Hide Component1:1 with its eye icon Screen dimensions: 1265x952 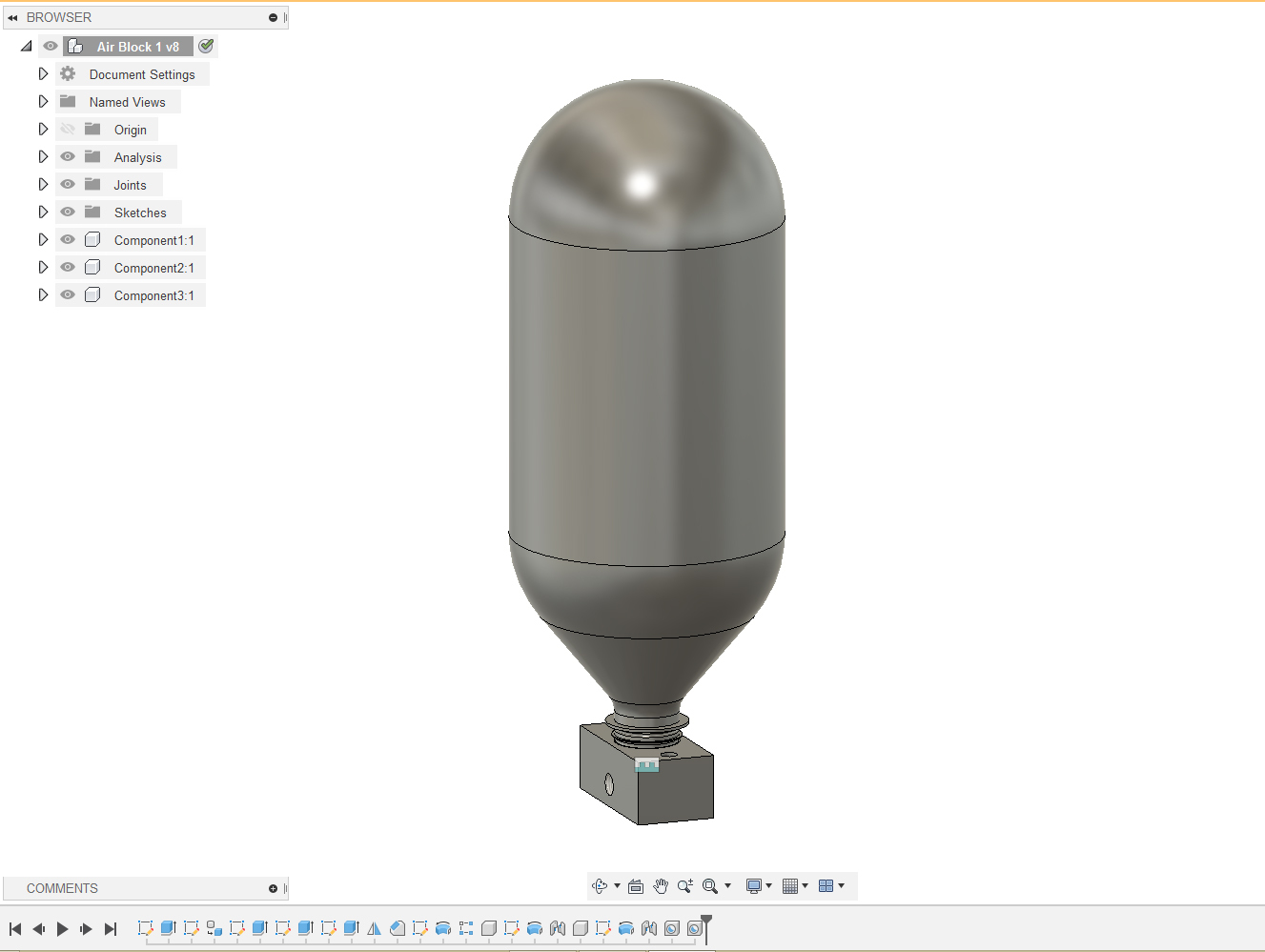coord(68,240)
